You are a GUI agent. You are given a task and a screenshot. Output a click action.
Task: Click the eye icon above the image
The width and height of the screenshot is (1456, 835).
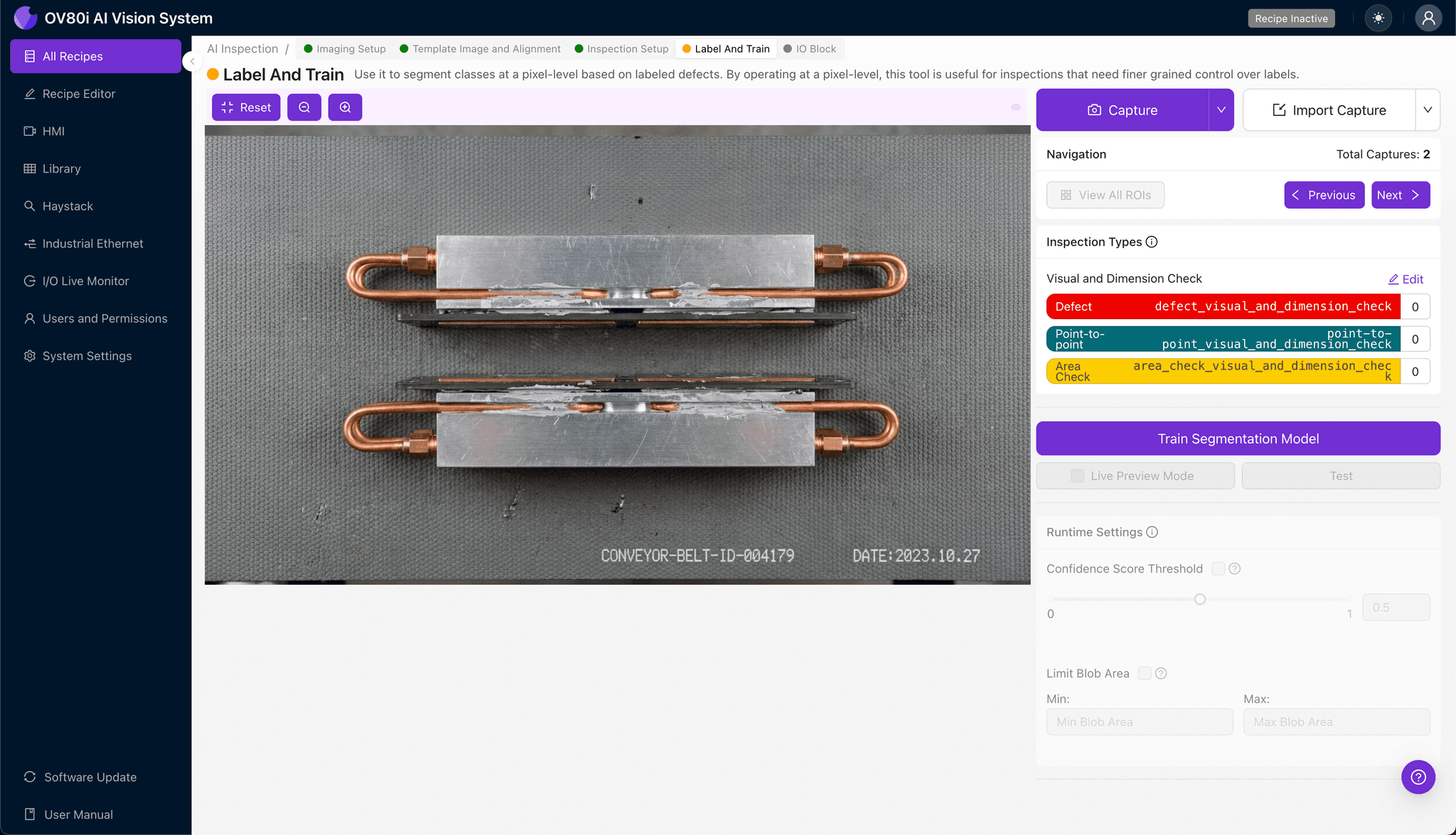click(1015, 107)
